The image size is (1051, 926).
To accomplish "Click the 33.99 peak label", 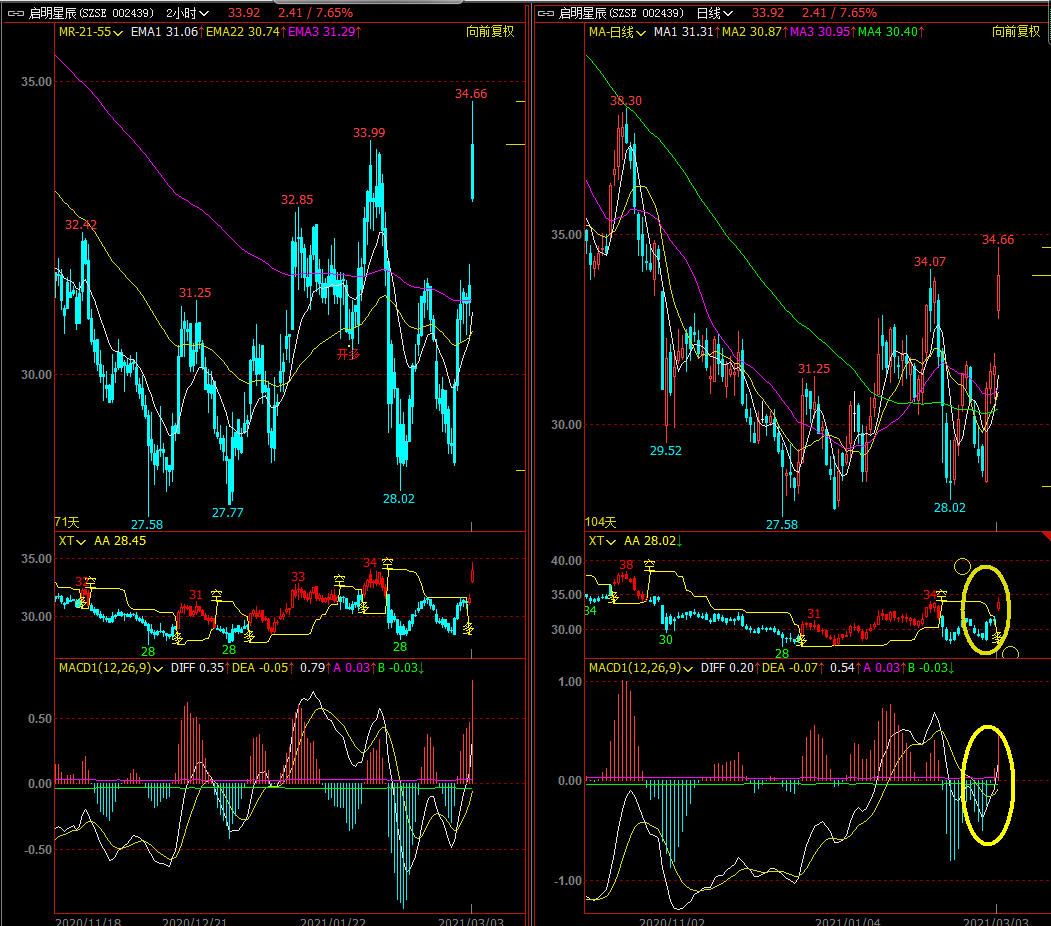I will (369, 133).
